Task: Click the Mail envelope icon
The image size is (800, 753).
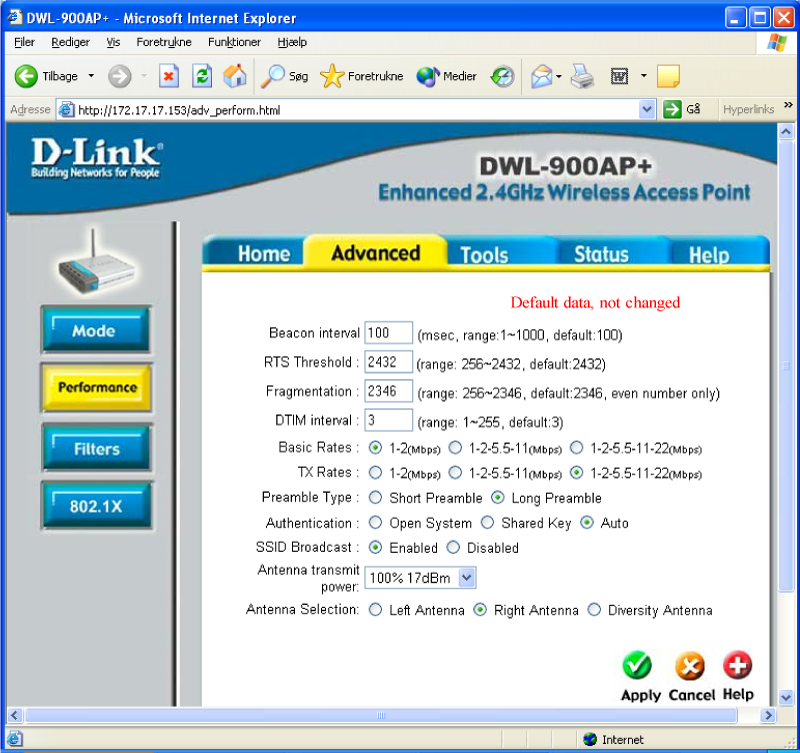Action: pyautogui.click(x=541, y=77)
